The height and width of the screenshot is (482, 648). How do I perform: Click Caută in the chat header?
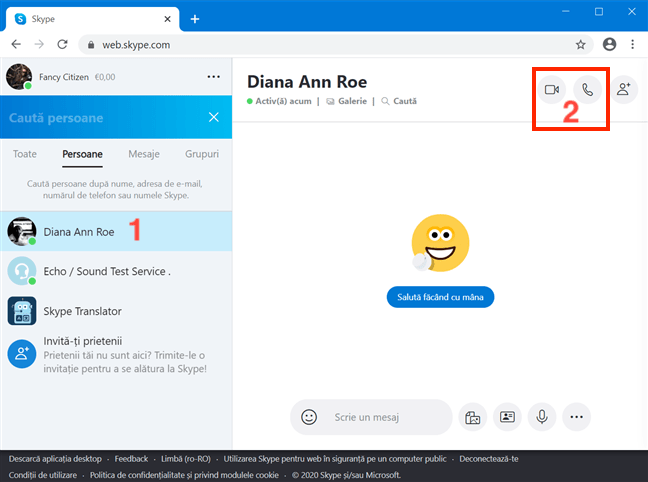click(x=399, y=101)
